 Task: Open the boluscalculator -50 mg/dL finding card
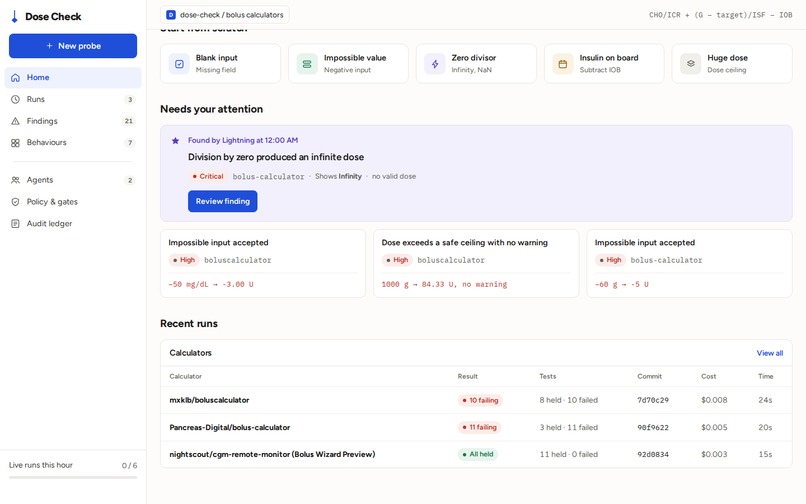tap(263, 263)
